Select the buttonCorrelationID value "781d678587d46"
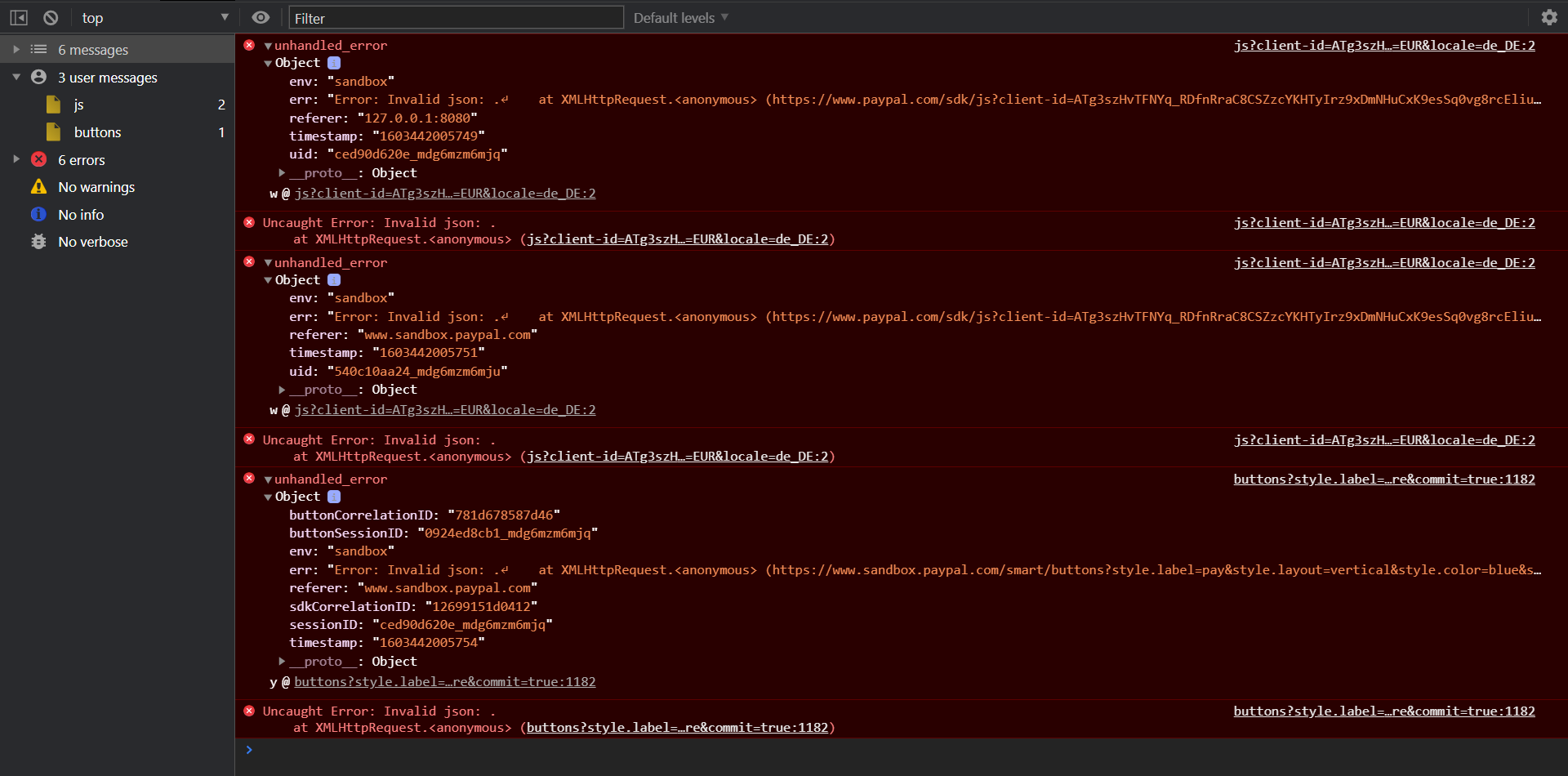1568x776 pixels. (x=504, y=515)
